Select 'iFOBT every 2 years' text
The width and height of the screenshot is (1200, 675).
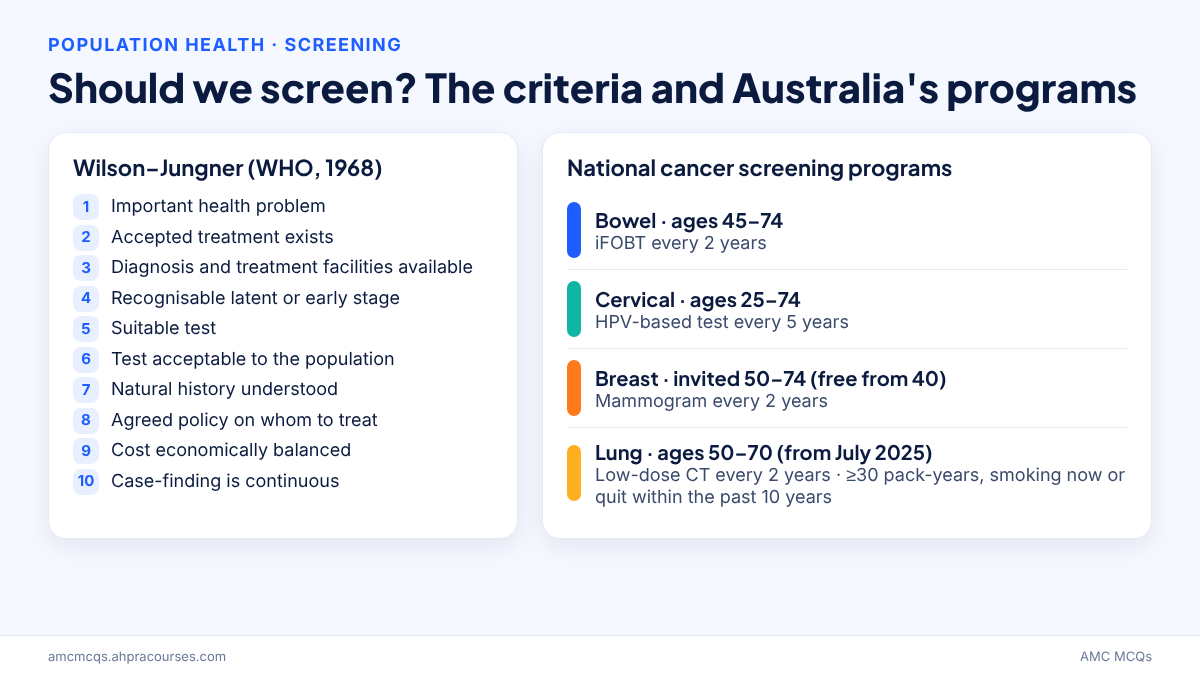[x=681, y=243]
